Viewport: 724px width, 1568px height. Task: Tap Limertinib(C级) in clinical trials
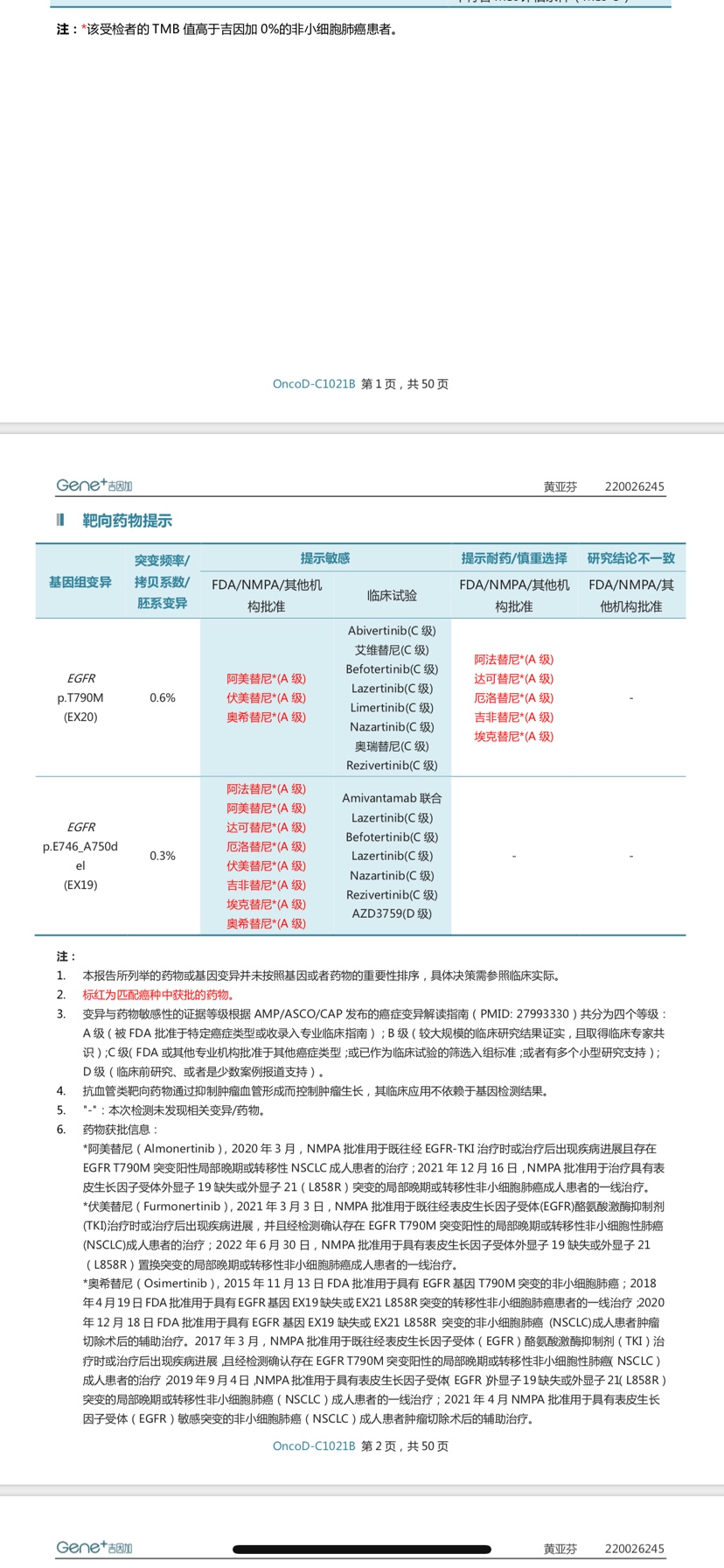(x=392, y=707)
